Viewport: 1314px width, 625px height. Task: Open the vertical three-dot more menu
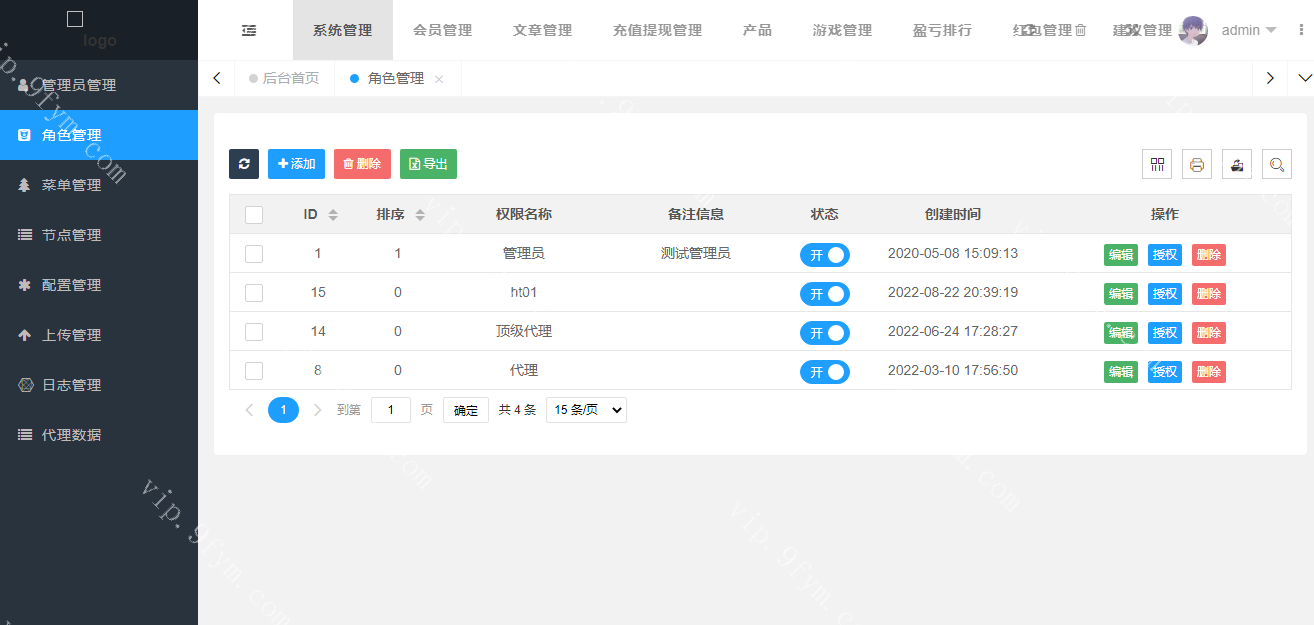(1301, 30)
